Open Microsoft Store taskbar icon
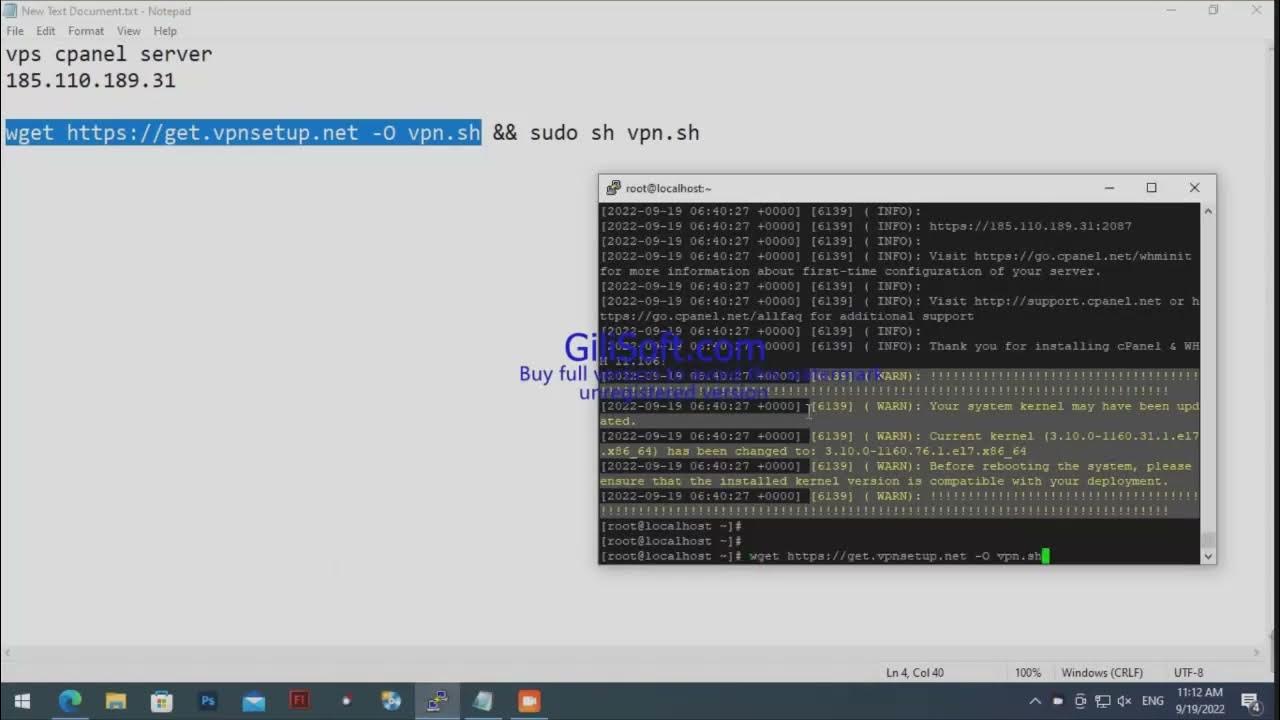Image resolution: width=1280 pixels, height=720 pixels. (162, 701)
